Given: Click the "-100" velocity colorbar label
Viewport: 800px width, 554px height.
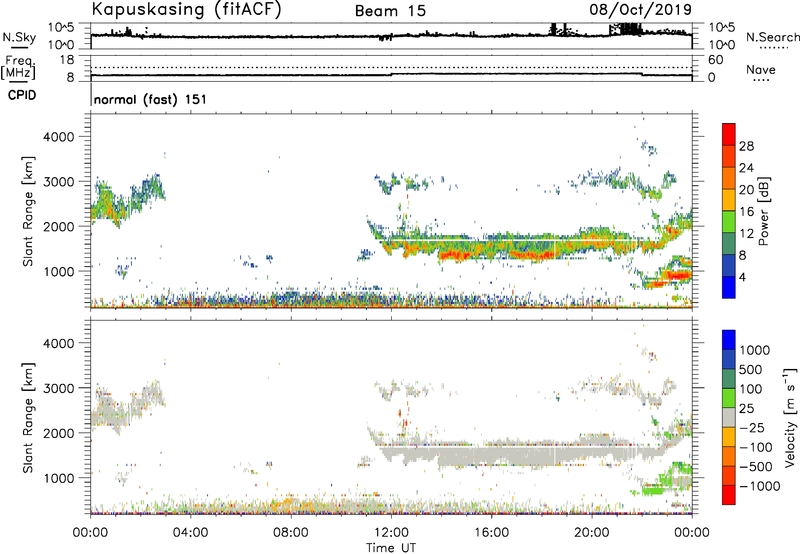Looking at the screenshot, I should point(756,447).
